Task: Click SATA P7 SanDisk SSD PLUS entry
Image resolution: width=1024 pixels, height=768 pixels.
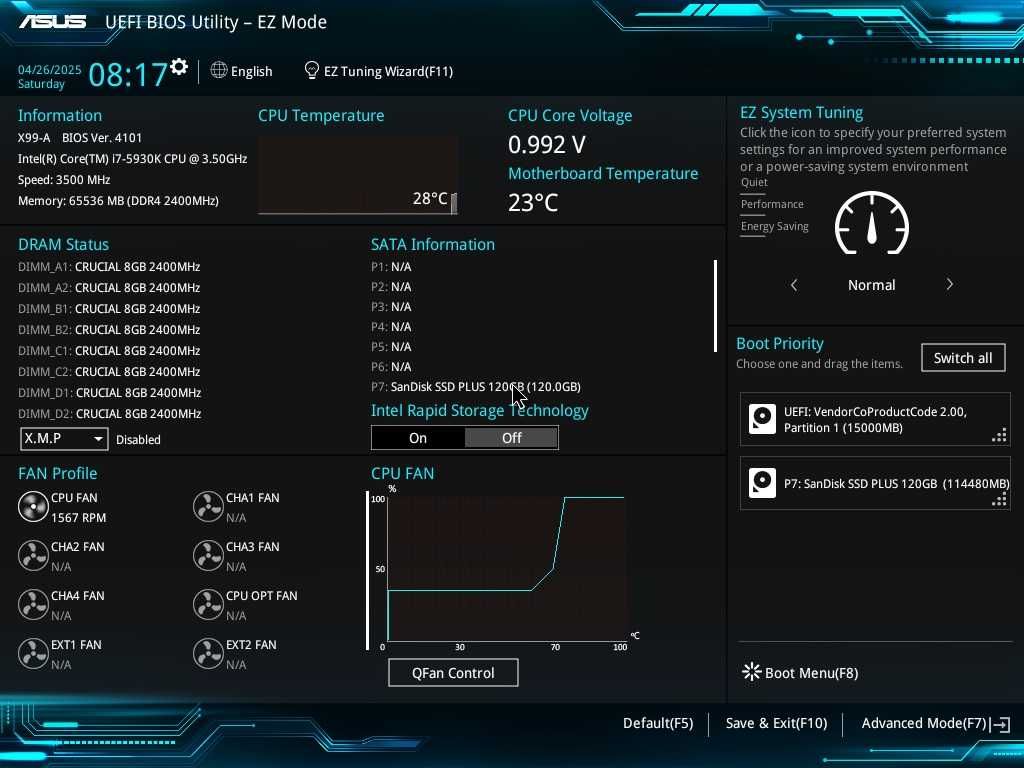Action: point(476,387)
